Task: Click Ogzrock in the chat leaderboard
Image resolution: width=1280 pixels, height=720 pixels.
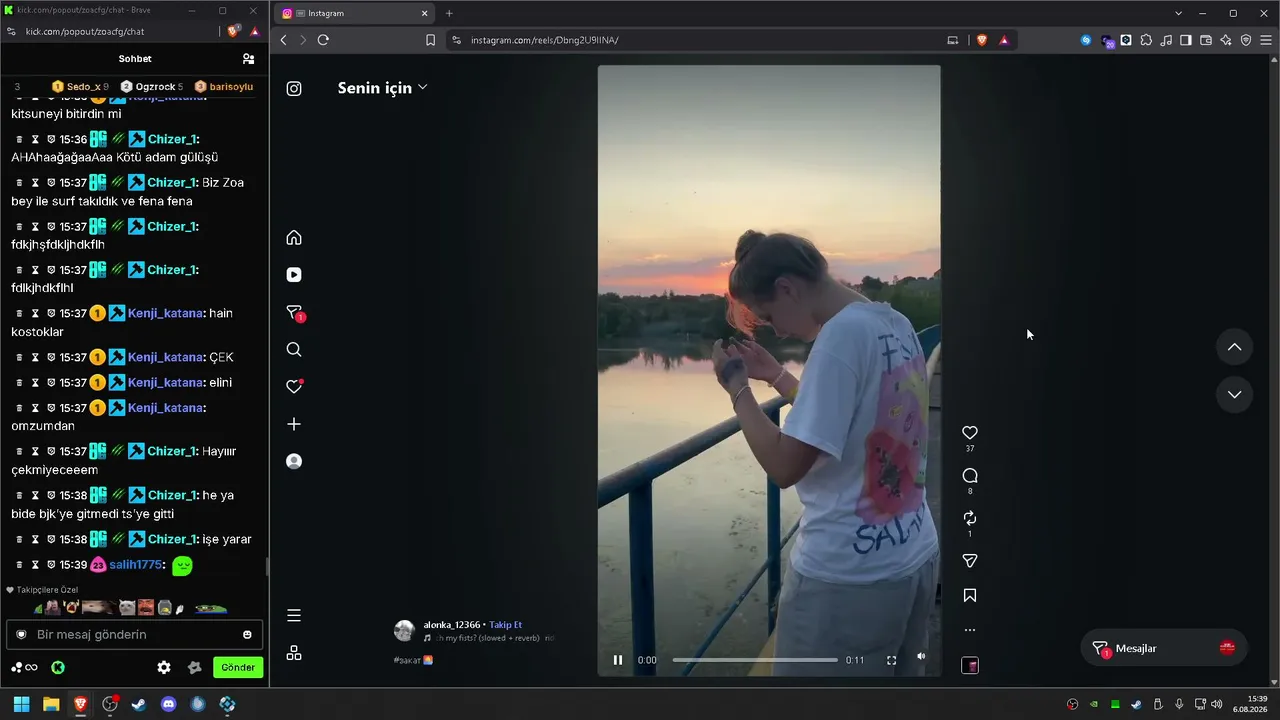Action: tap(152, 87)
